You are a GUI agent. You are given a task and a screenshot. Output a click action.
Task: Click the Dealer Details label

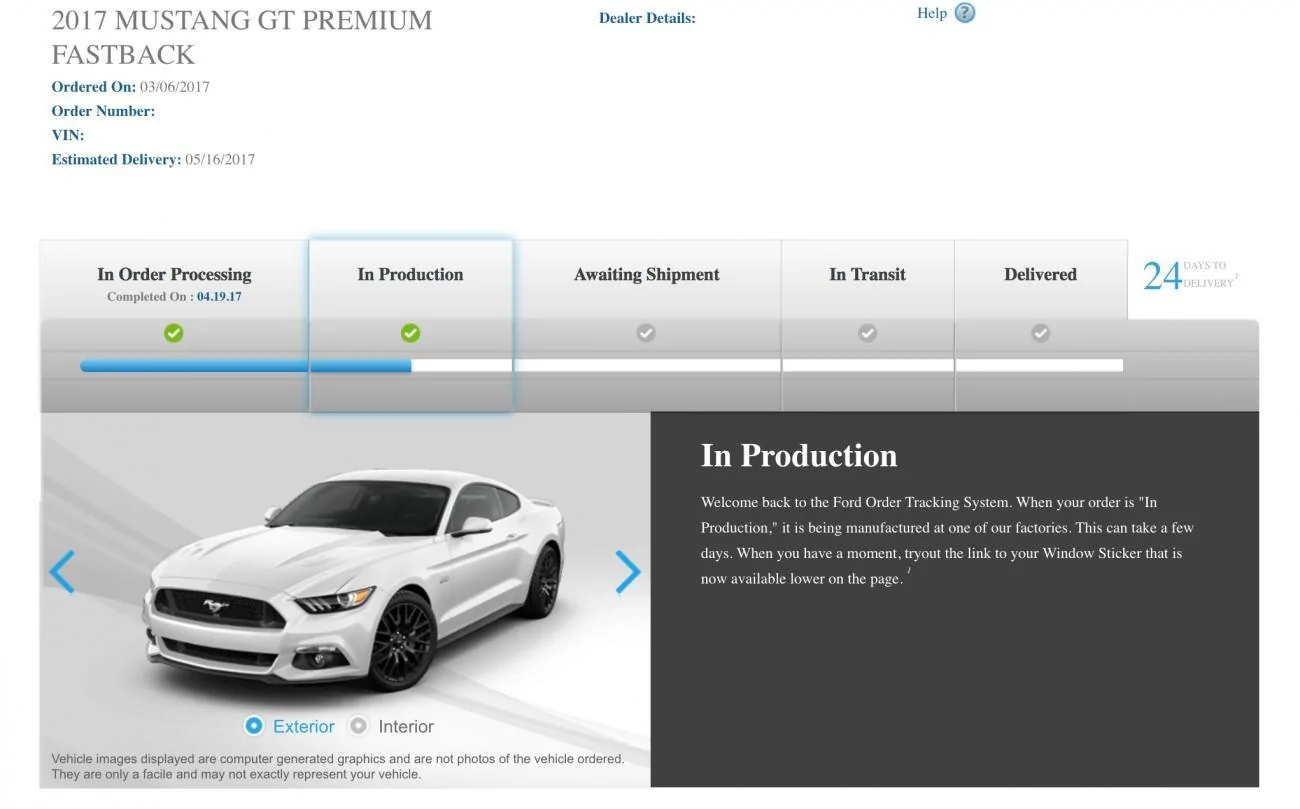tap(647, 18)
